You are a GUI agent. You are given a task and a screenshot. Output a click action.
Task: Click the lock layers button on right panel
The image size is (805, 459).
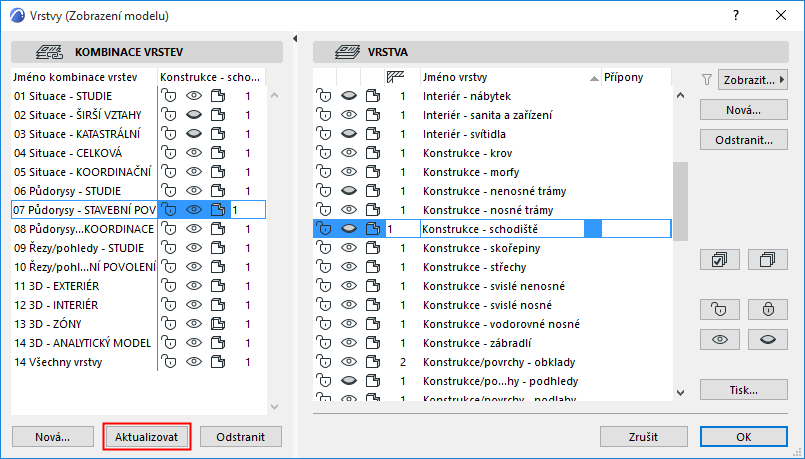[768, 308]
